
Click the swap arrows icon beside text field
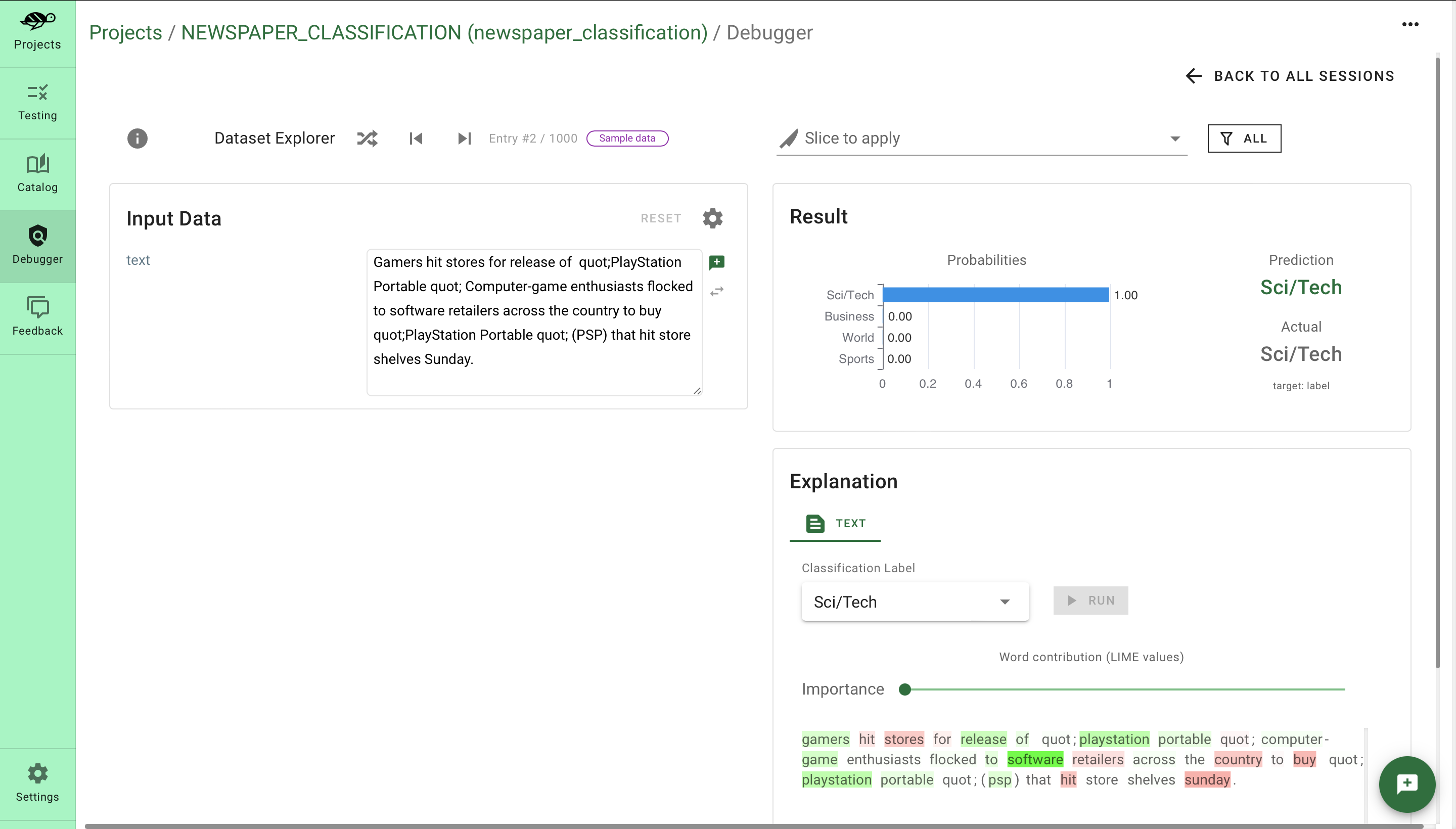click(x=717, y=292)
